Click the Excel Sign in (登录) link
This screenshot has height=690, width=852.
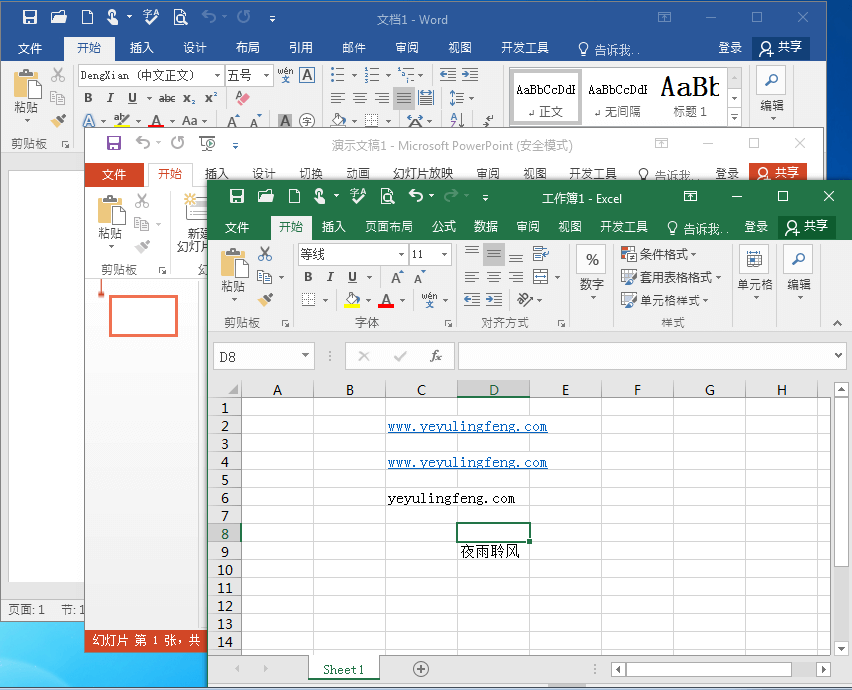[756, 227]
